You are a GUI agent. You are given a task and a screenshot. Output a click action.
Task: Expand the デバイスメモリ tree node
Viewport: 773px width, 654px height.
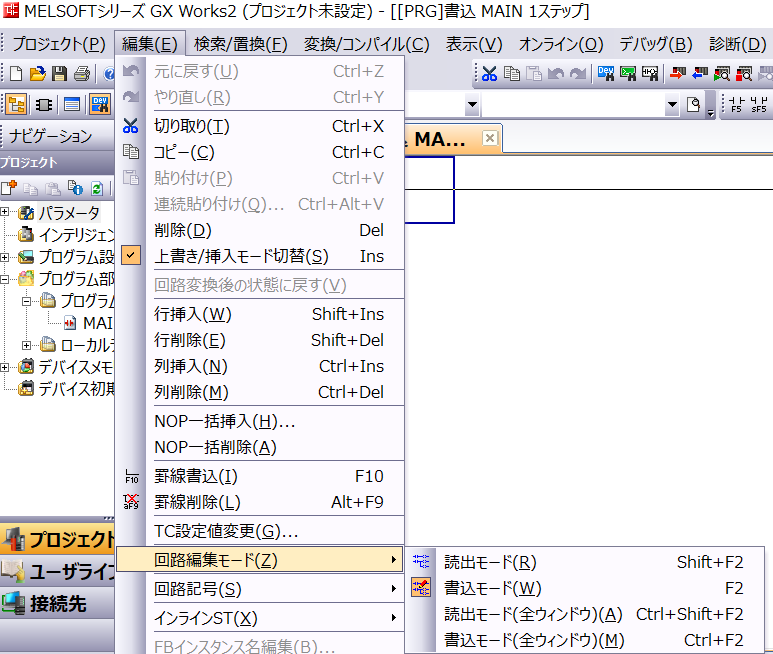click(x=5, y=368)
